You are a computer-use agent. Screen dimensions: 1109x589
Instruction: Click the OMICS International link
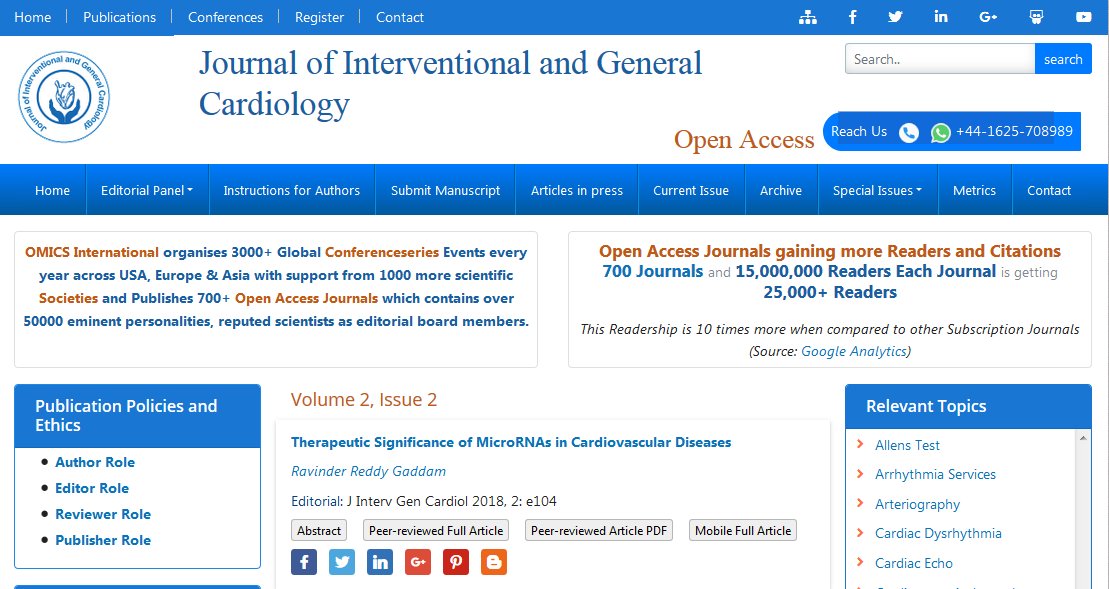click(x=92, y=252)
